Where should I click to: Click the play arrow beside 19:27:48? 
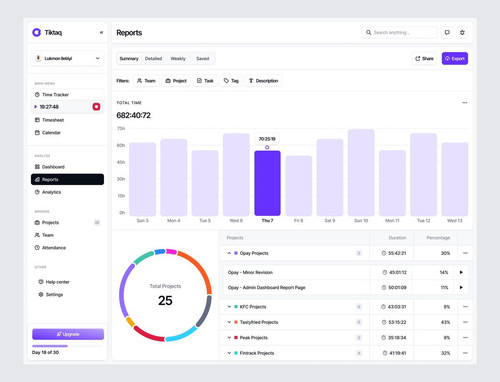pyautogui.click(x=36, y=107)
